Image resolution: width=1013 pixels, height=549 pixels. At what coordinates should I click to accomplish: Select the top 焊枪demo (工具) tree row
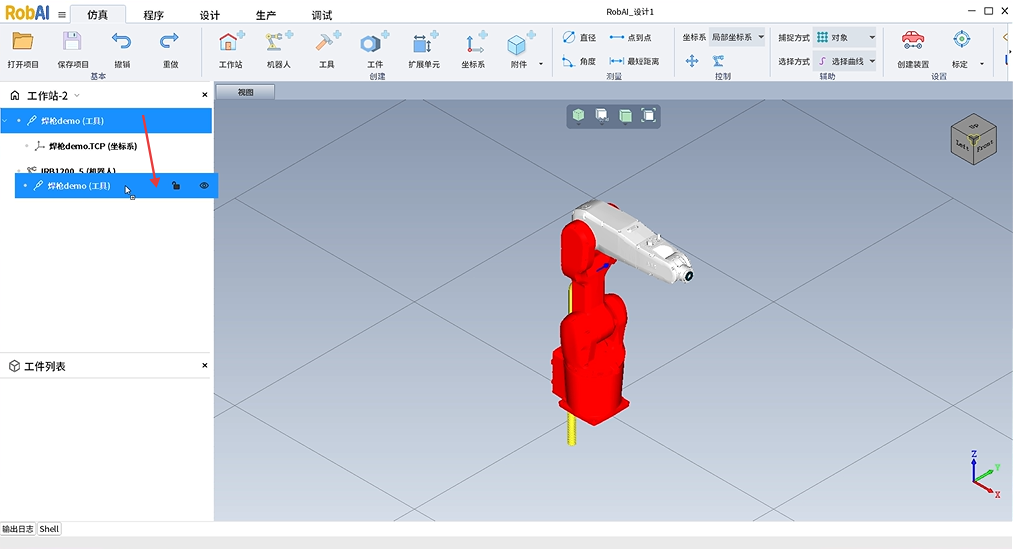click(106, 121)
